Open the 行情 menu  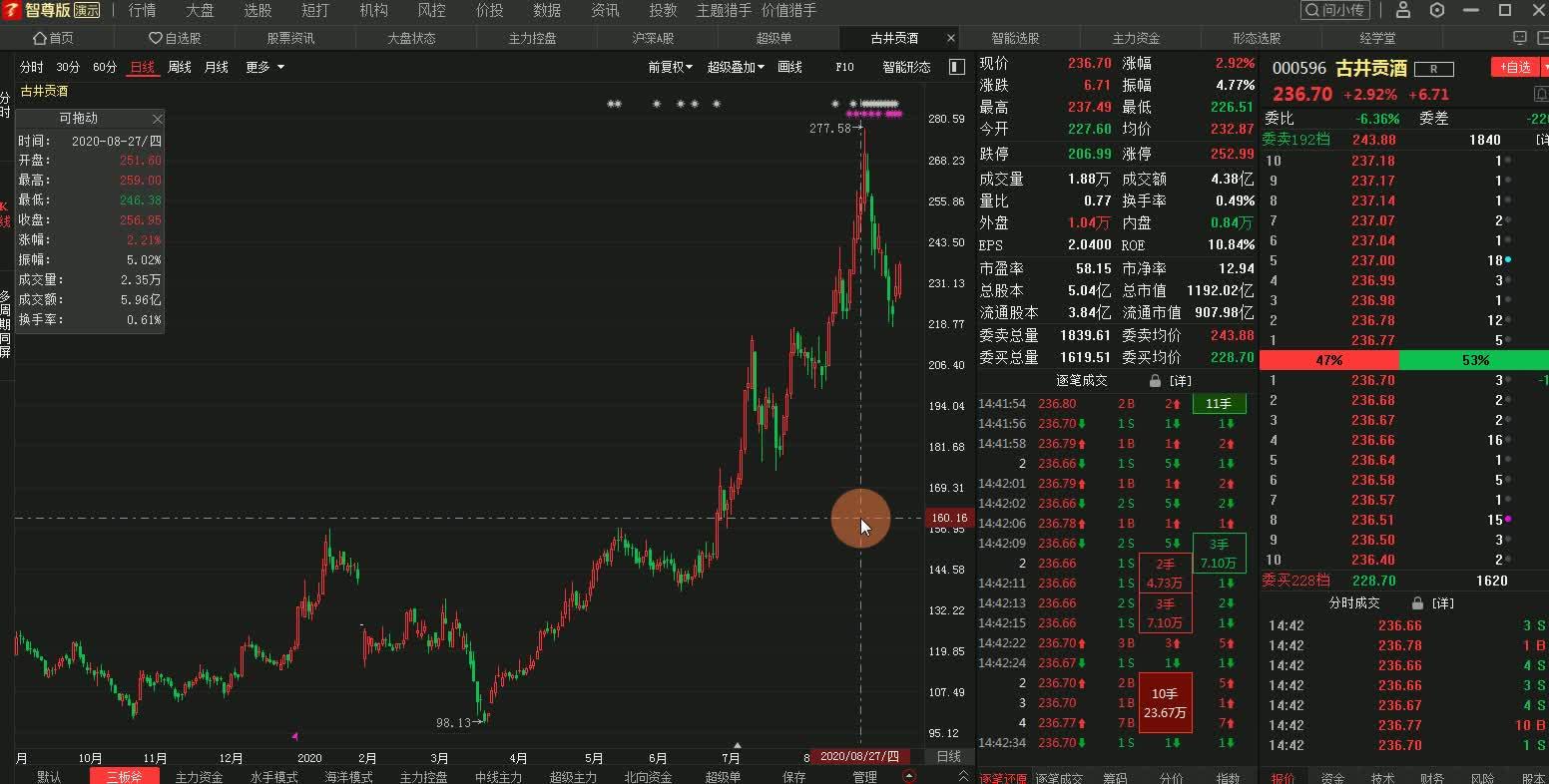(x=142, y=10)
